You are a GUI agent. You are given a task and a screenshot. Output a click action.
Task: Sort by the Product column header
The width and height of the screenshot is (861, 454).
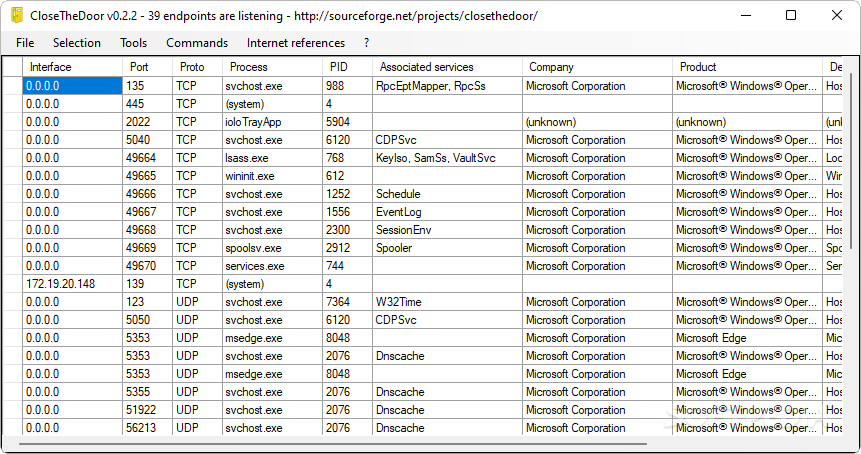click(747, 67)
